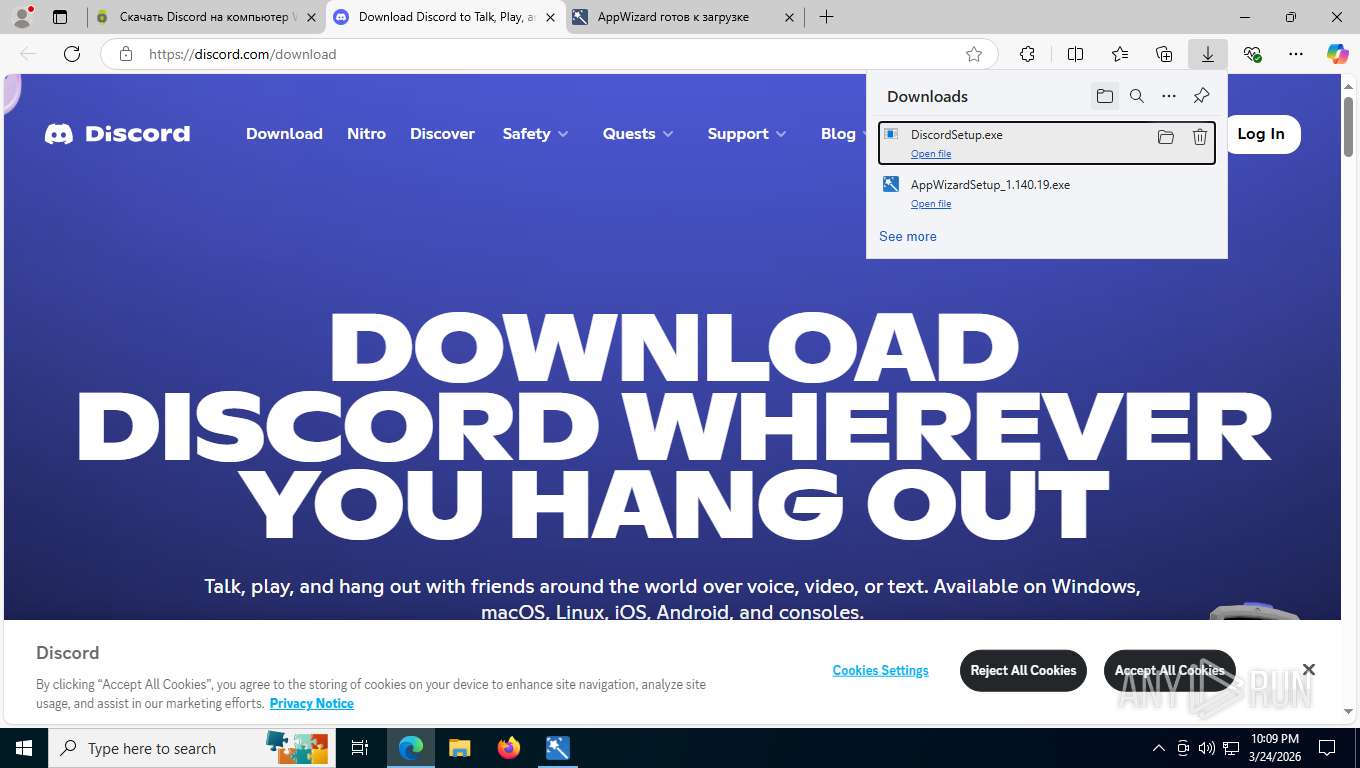
Task: Click Open file under AppWizardSetup_1.140.19.exe
Action: 931,204
